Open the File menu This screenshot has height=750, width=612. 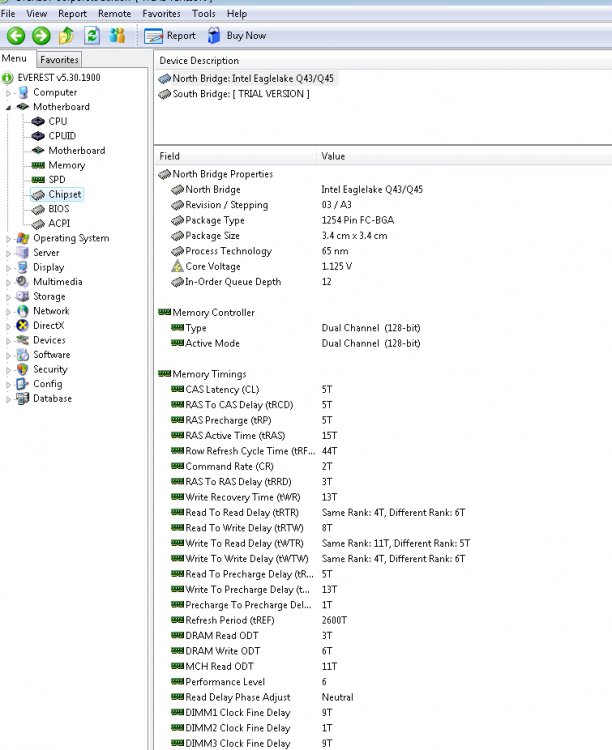coord(8,14)
